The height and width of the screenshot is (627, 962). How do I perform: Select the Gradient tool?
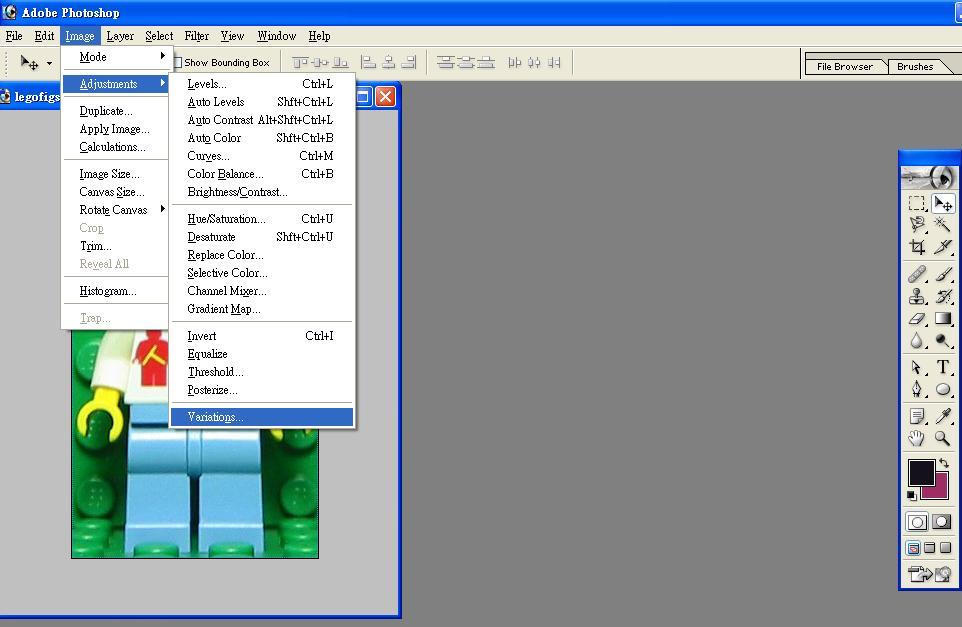click(942, 318)
